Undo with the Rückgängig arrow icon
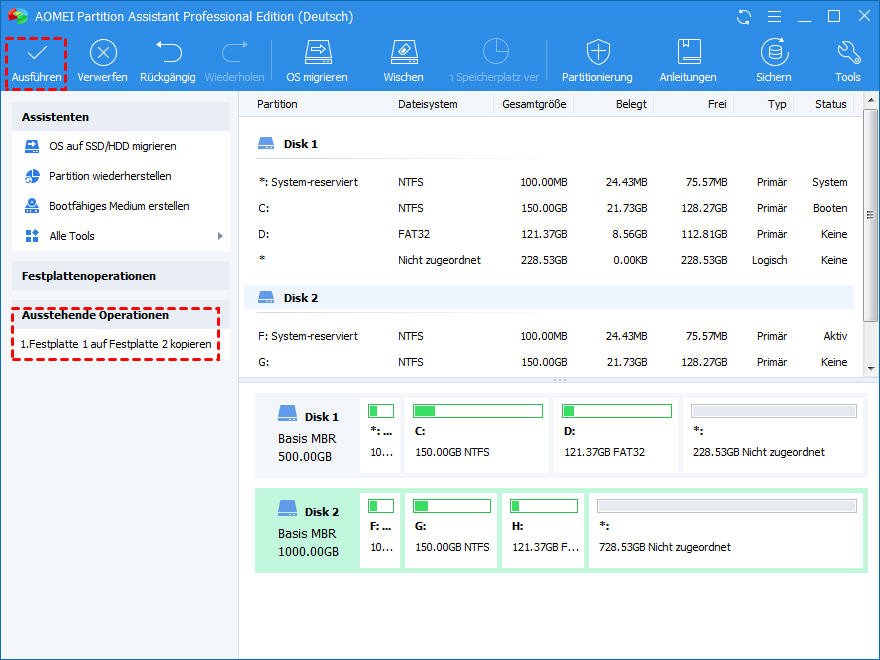 point(168,52)
